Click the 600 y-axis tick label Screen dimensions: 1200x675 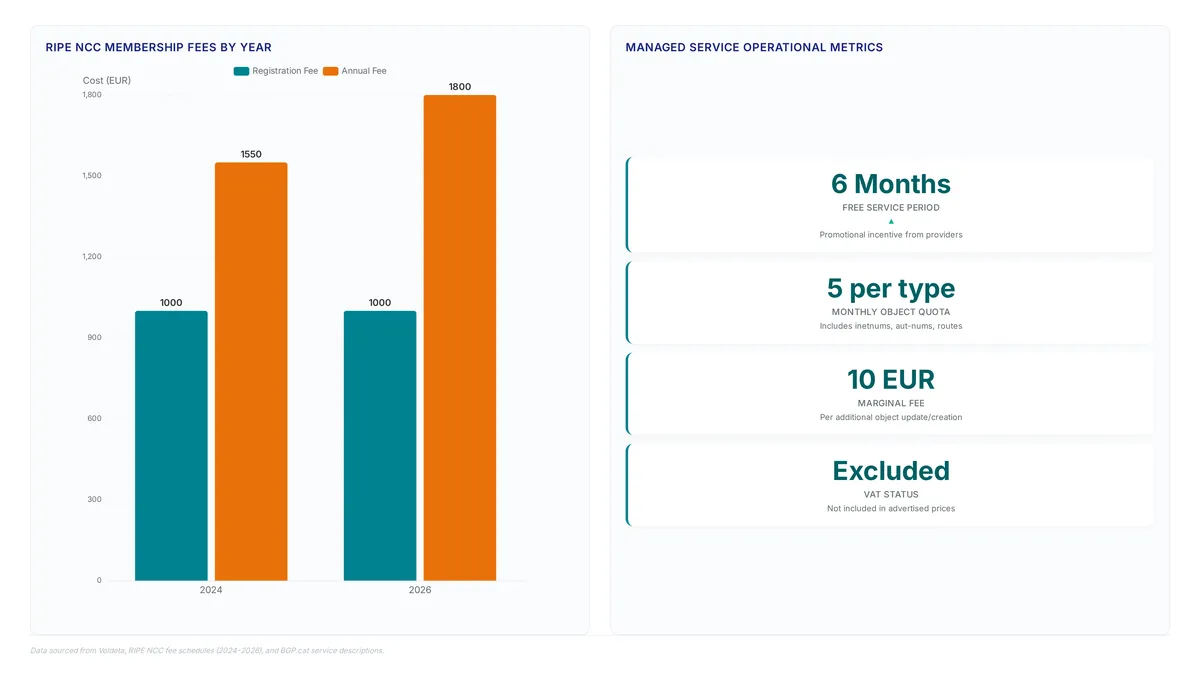(x=94, y=419)
